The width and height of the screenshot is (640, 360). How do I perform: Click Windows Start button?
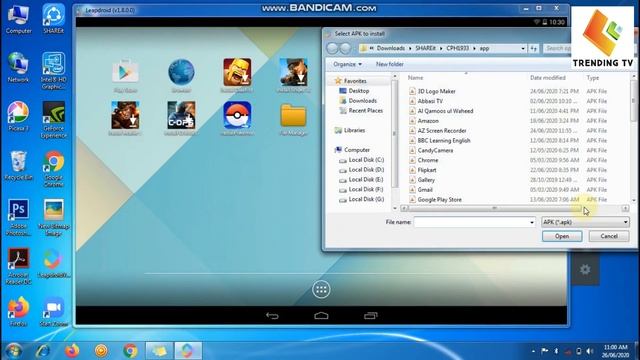pos(13,351)
